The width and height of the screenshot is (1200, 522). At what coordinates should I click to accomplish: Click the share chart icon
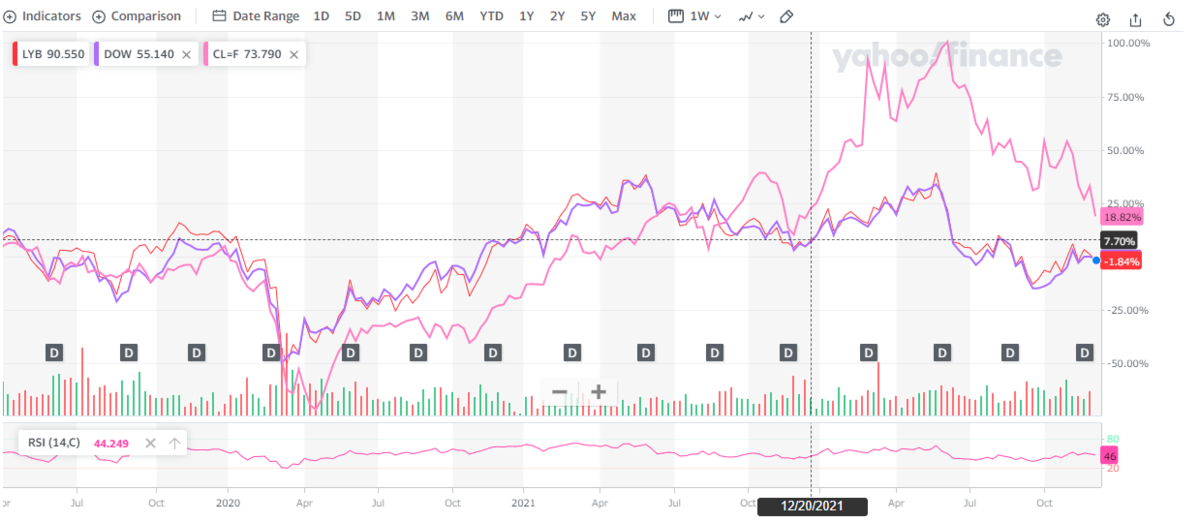[x=1135, y=19]
